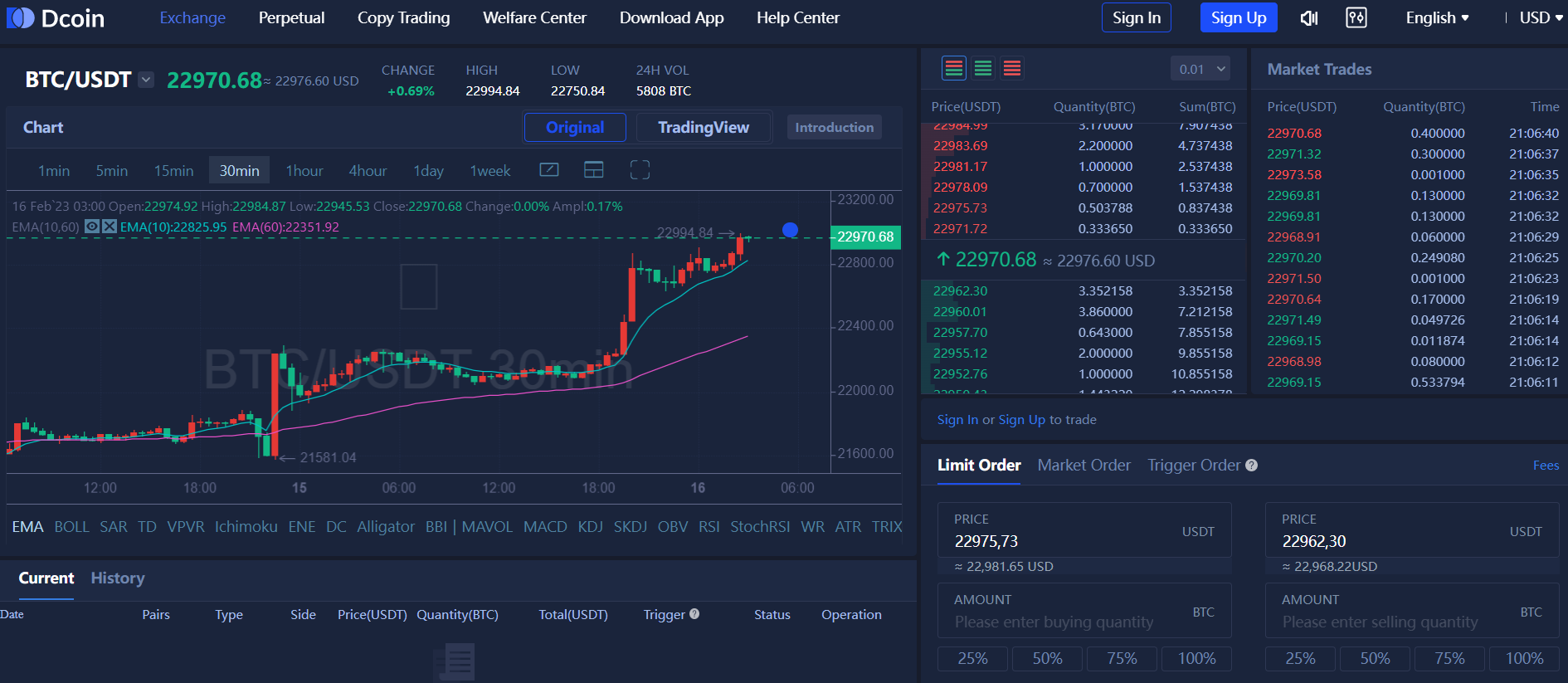Open chart Introduction button

(834, 127)
